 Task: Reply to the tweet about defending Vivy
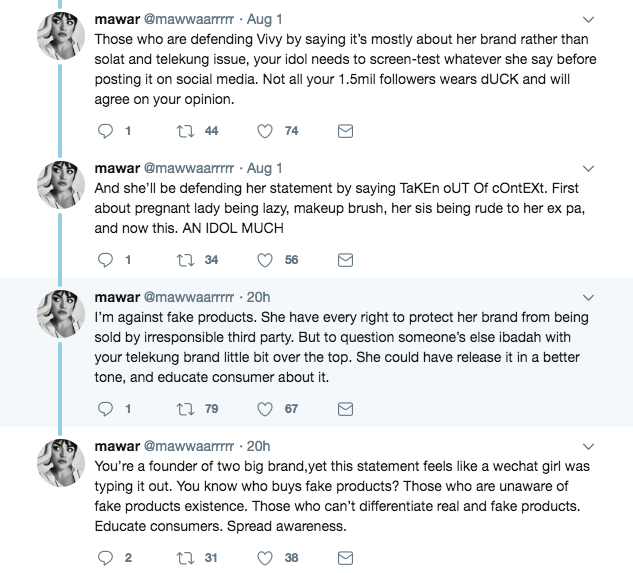[108, 130]
